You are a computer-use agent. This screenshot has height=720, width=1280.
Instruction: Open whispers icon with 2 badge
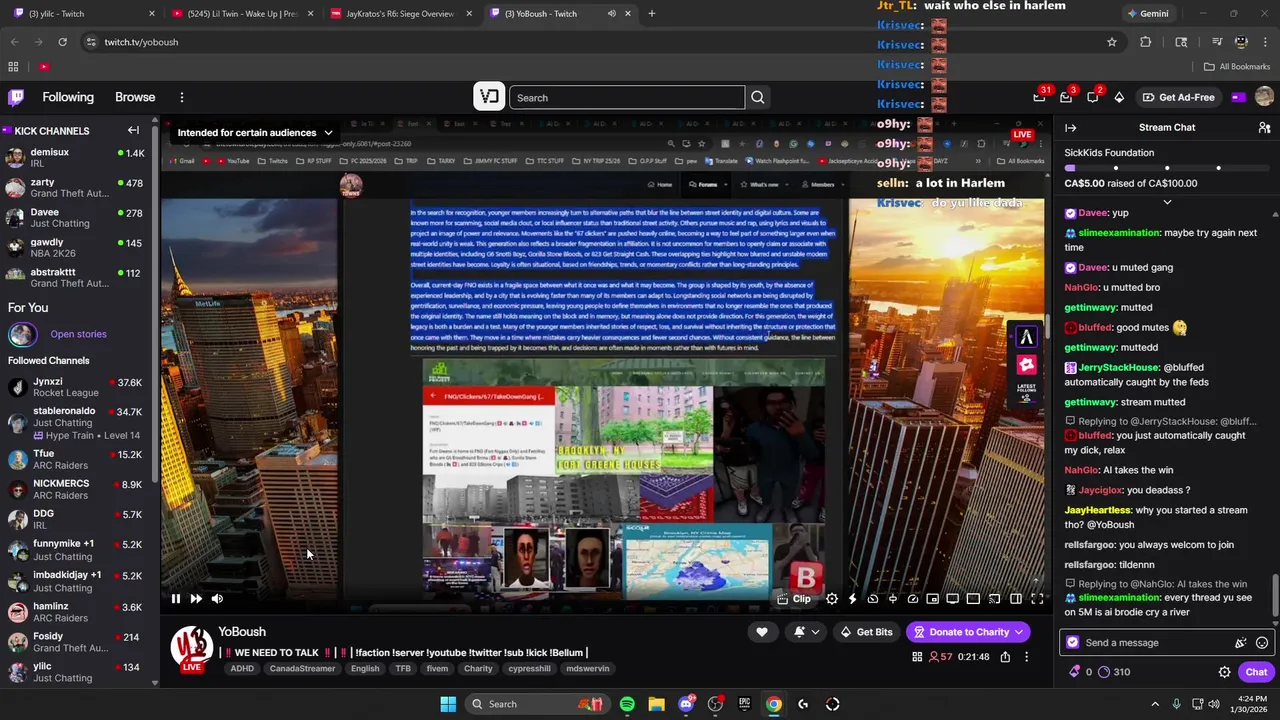click(1093, 97)
